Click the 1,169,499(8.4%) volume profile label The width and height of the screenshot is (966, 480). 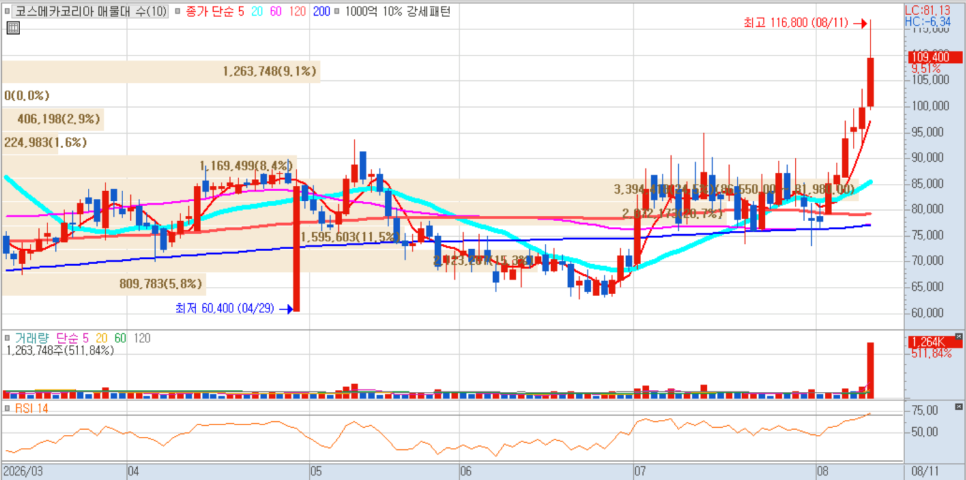tap(246, 165)
